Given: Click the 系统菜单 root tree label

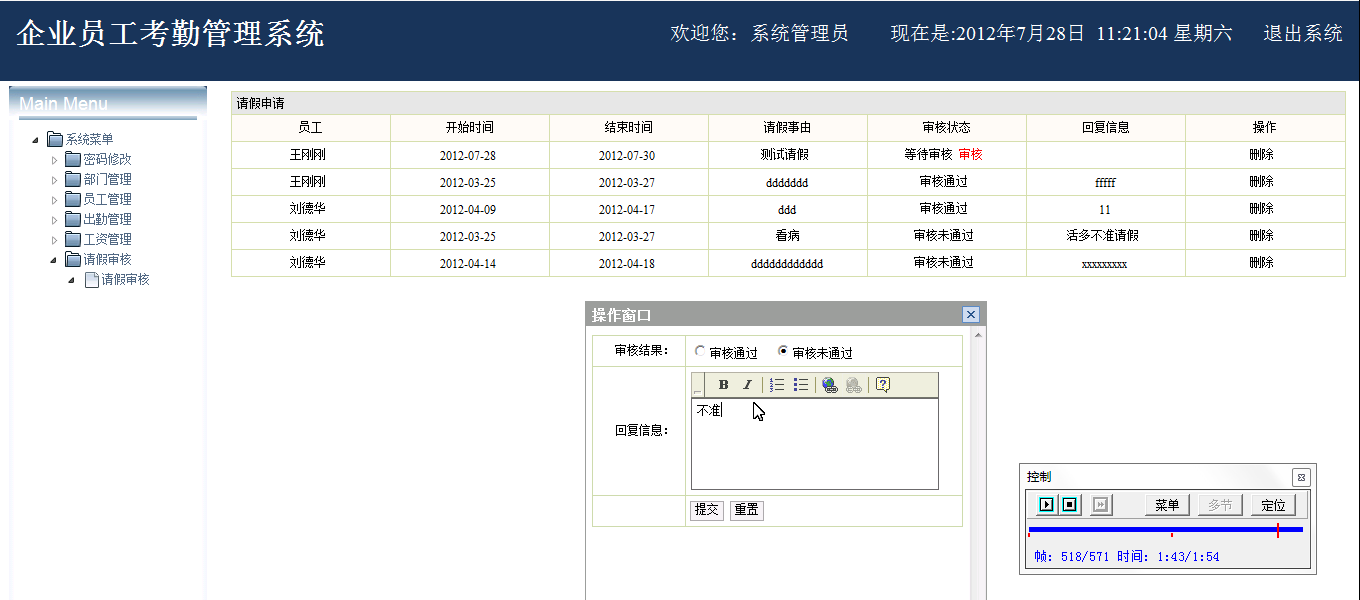Looking at the screenshot, I should pyautogui.click(x=89, y=139).
